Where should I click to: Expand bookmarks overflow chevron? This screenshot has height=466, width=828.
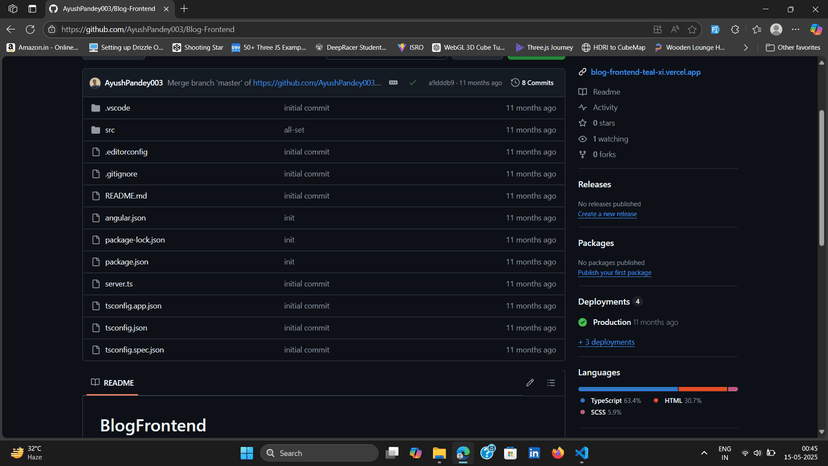[746, 48]
